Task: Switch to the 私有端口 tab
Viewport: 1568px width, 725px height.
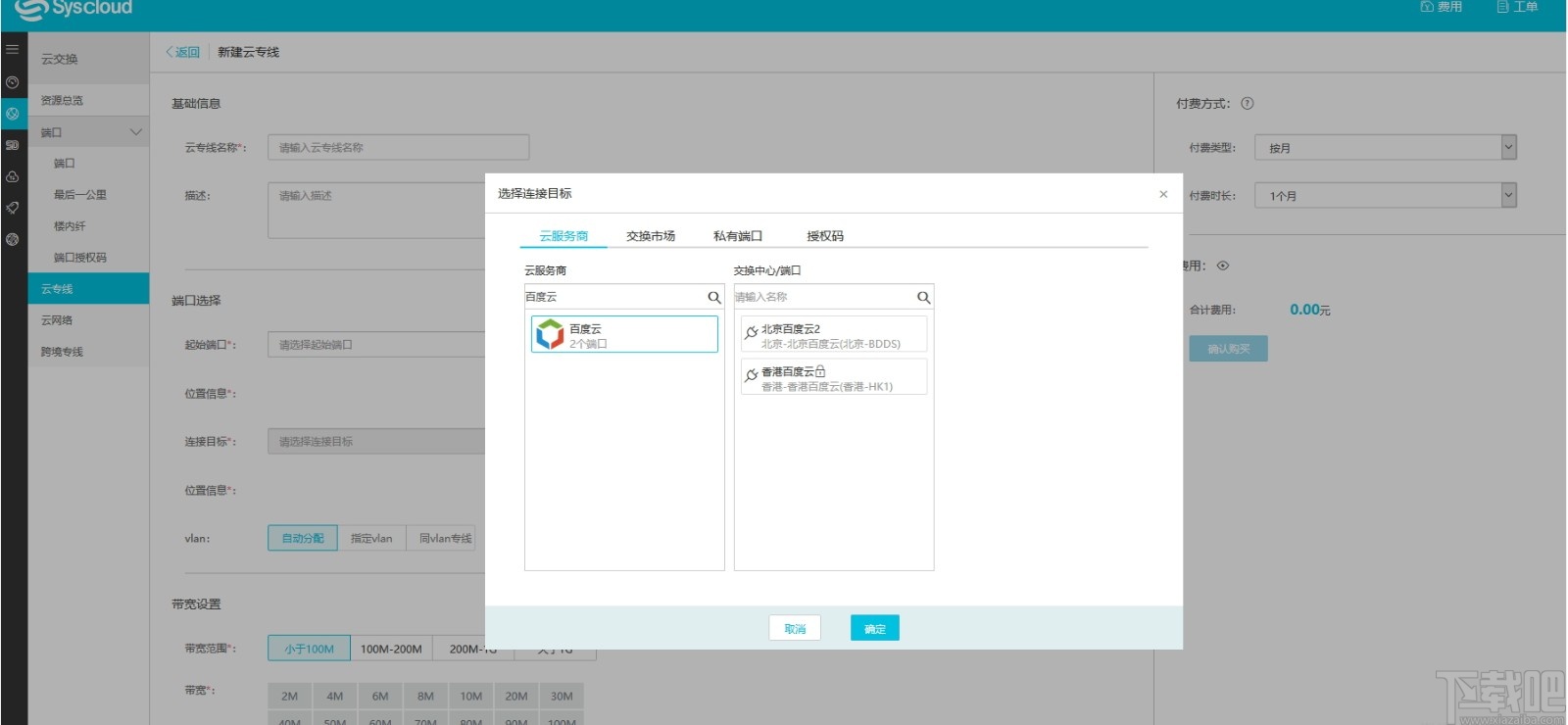Action: tap(738, 236)
